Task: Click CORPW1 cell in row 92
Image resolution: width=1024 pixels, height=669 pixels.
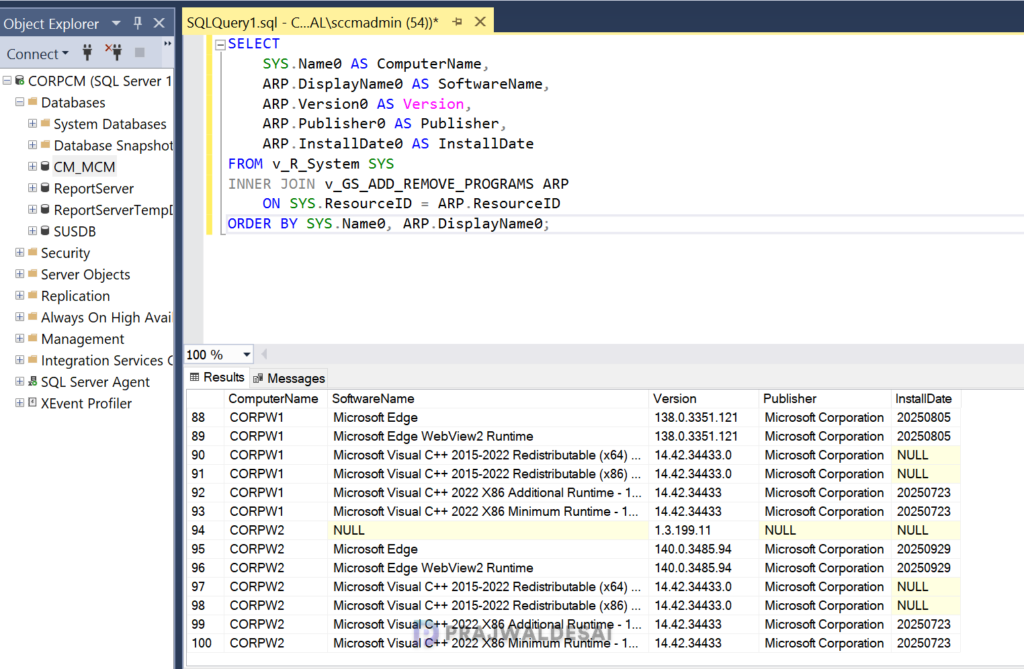Action: 277,493
